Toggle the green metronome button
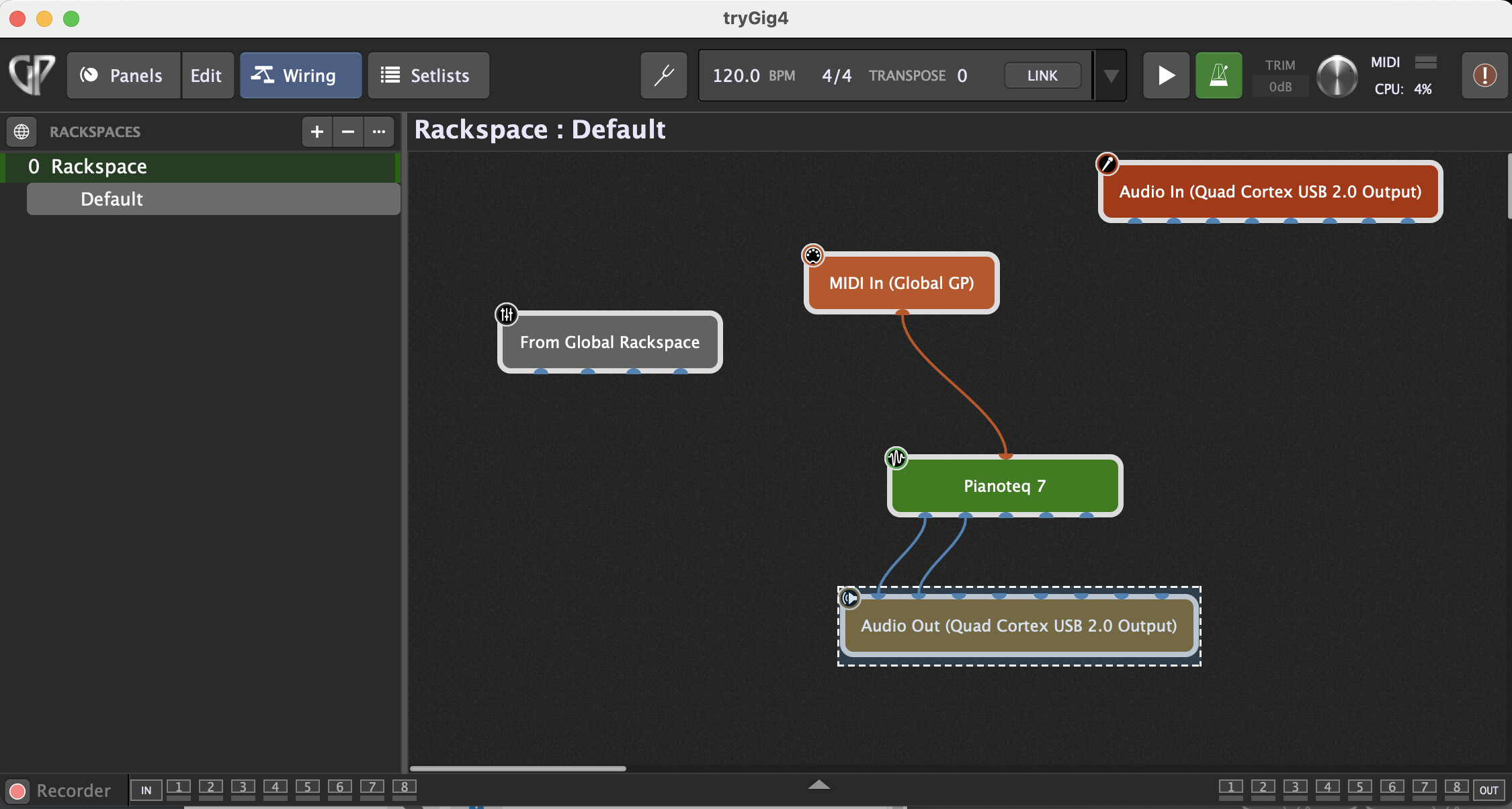The image size is (1512, 809). pos(1218,75)
